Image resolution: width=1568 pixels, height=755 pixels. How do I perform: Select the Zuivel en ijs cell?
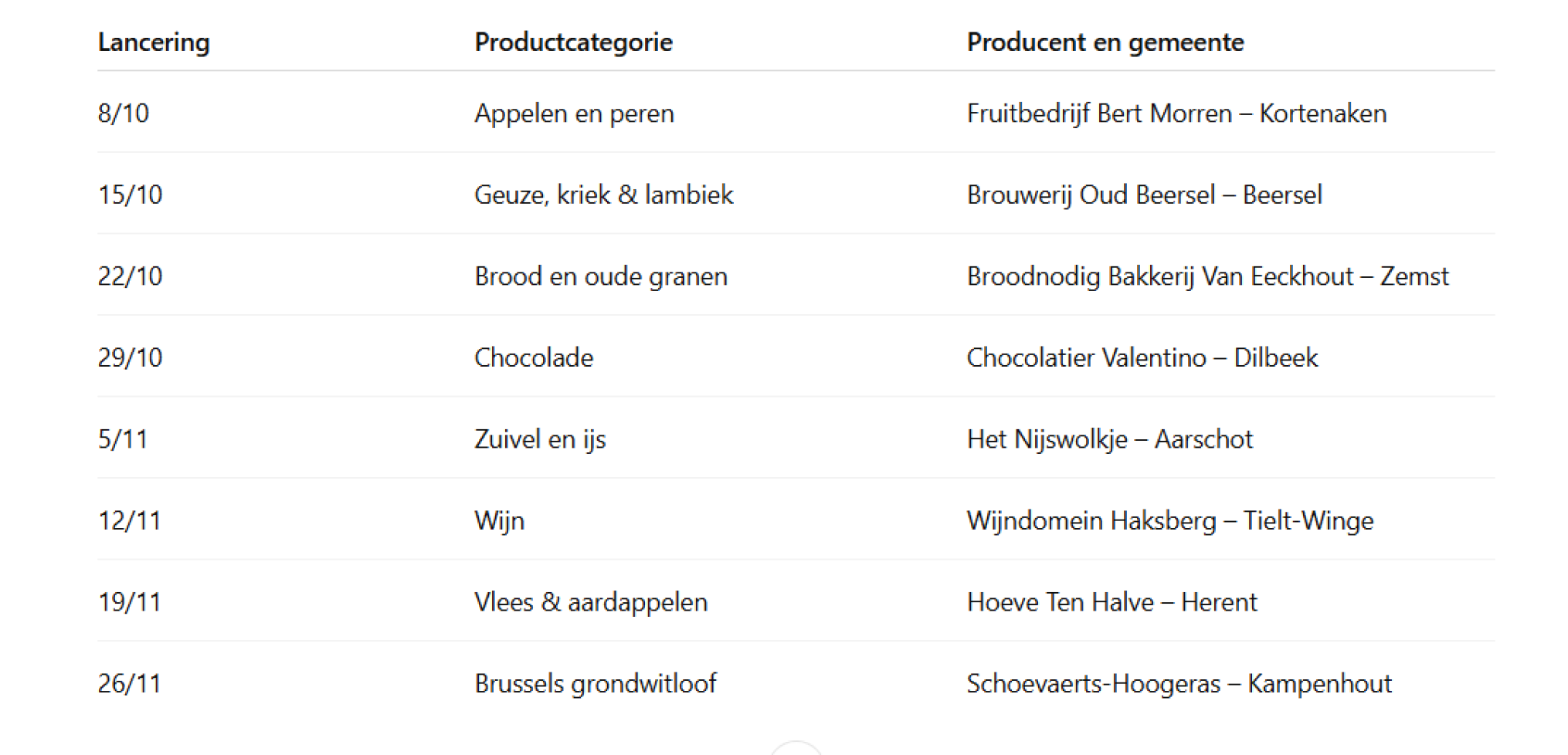click(x=540, y=439)
